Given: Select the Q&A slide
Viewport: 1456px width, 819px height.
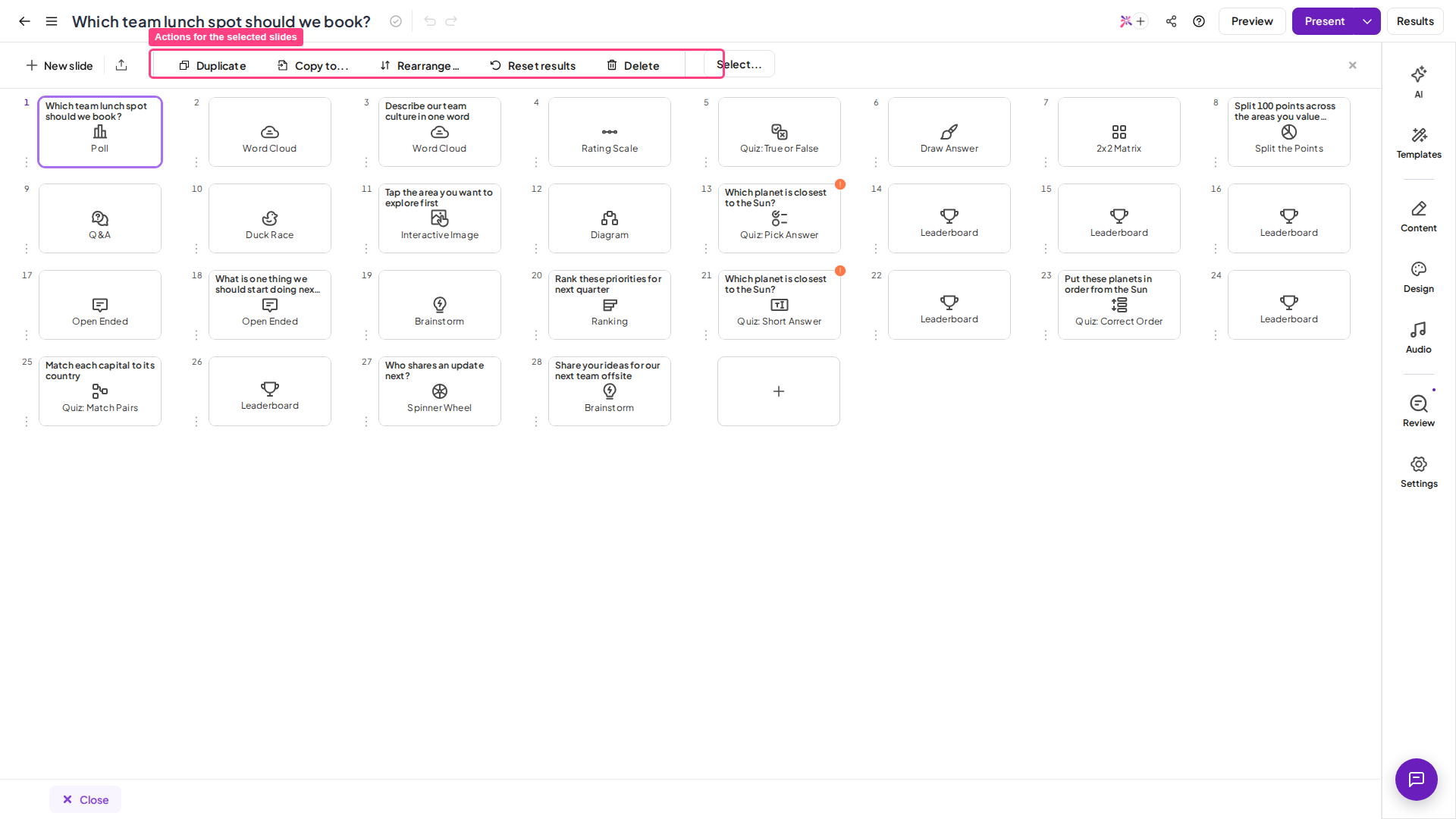Looking at the screenshot, I should tap(100, 218).
